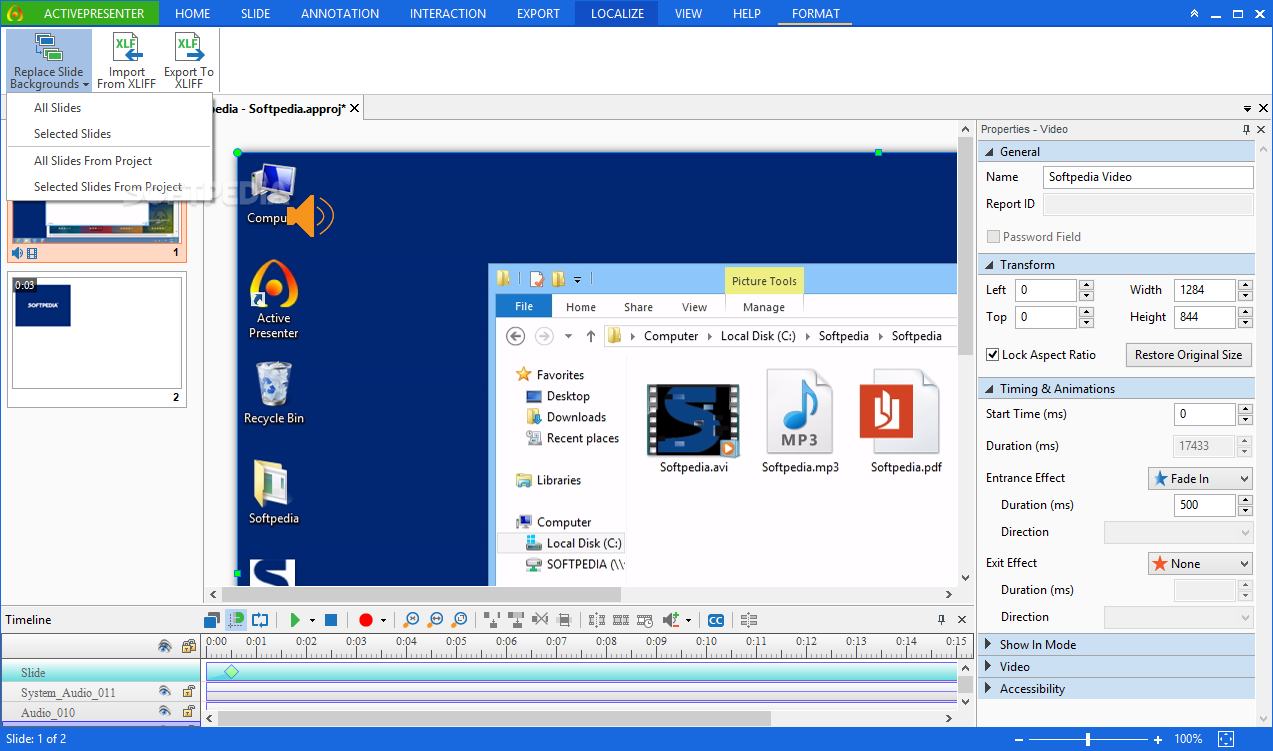The height and width of the screenshot is (751, 1273).
Task: Close the Timeline panel
Action: click(x=962, y=619)
